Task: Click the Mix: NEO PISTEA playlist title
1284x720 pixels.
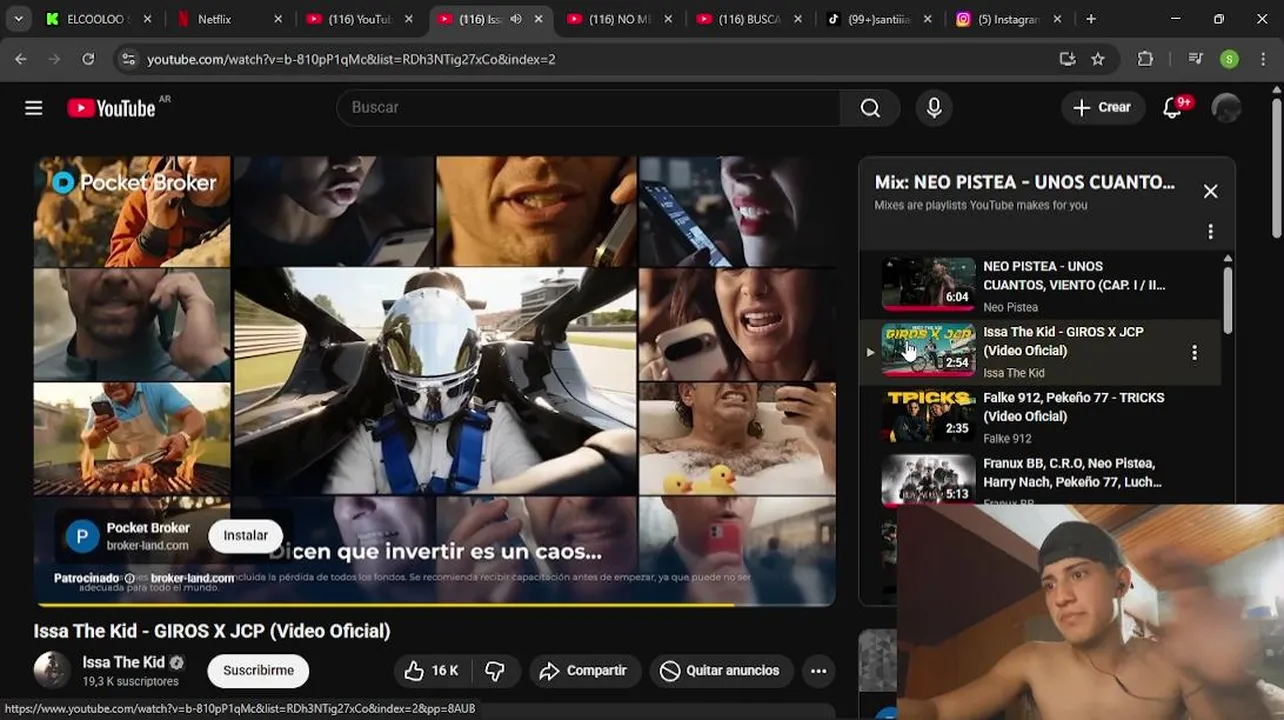Action: click(1025, 182)
